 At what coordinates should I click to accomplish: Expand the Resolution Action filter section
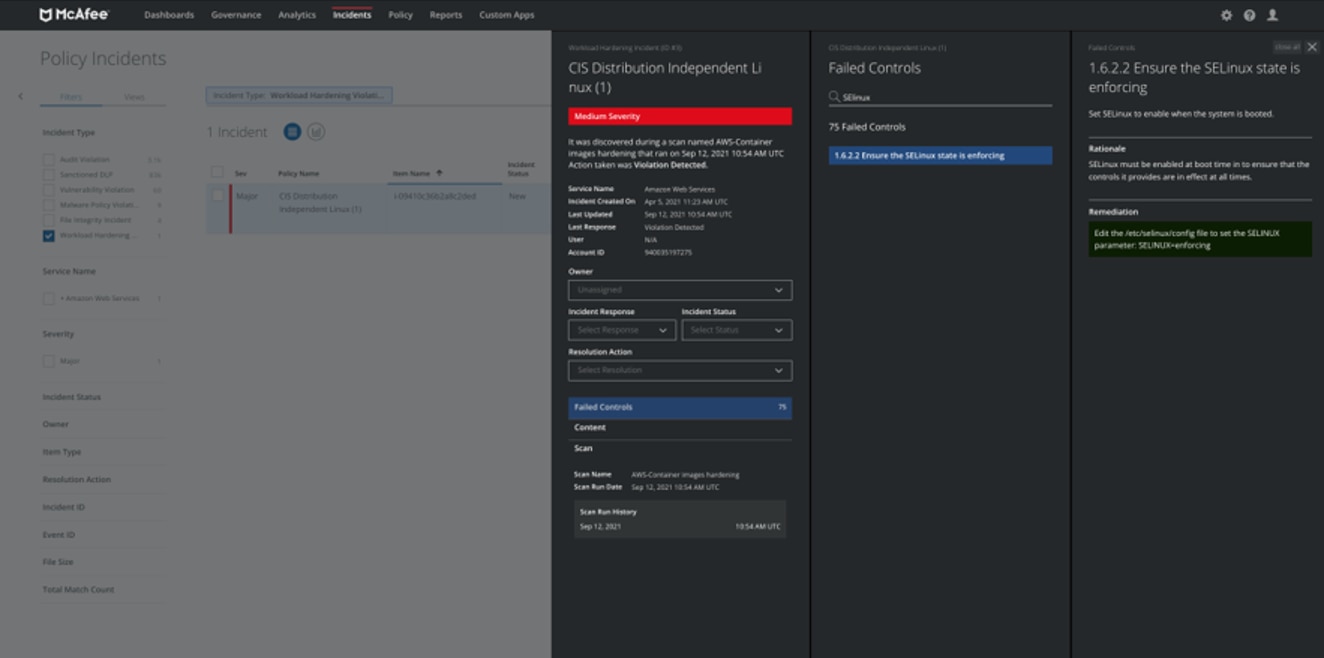pyautogui.click(x=77, y=479)
